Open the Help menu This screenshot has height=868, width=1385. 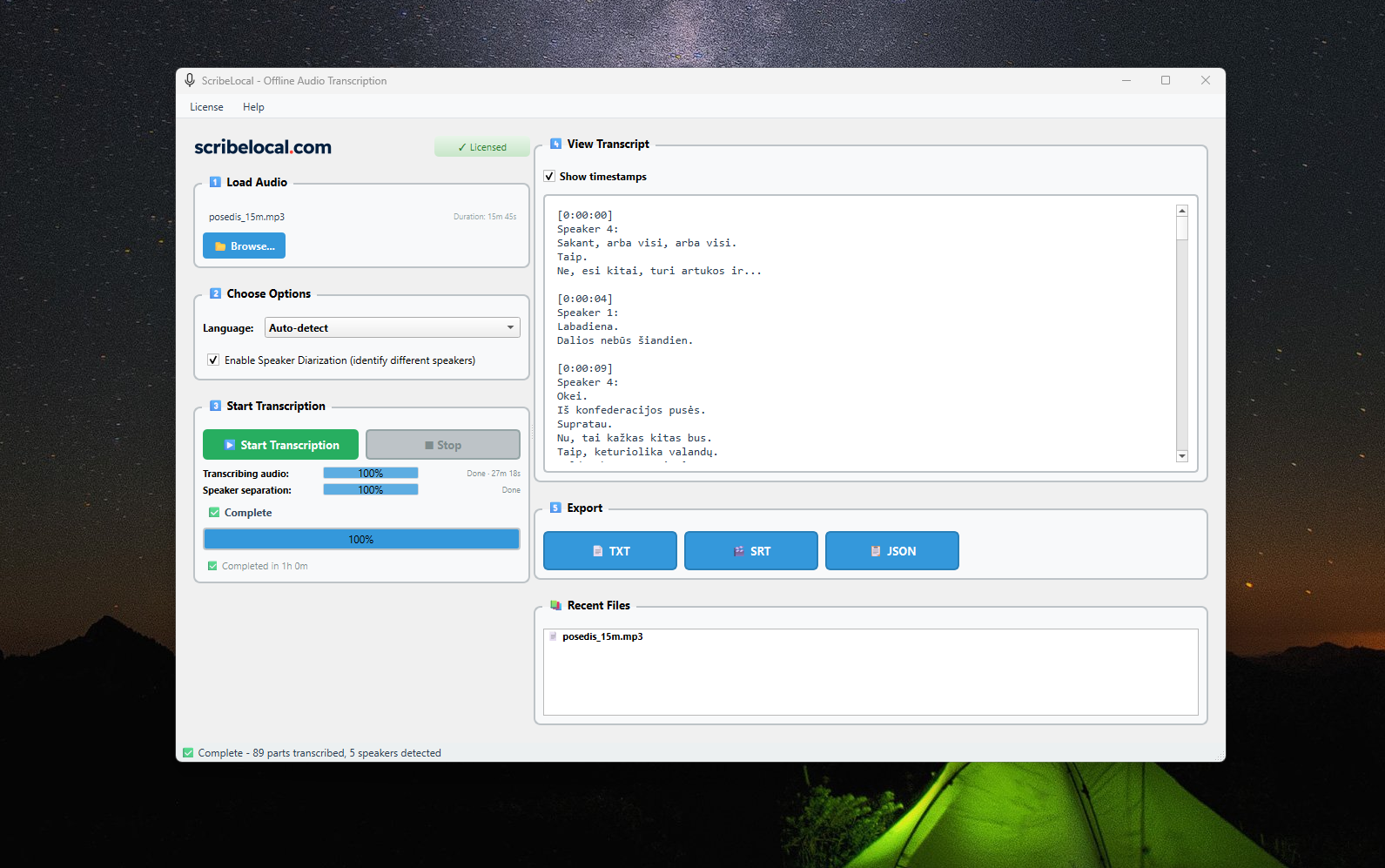253,107
